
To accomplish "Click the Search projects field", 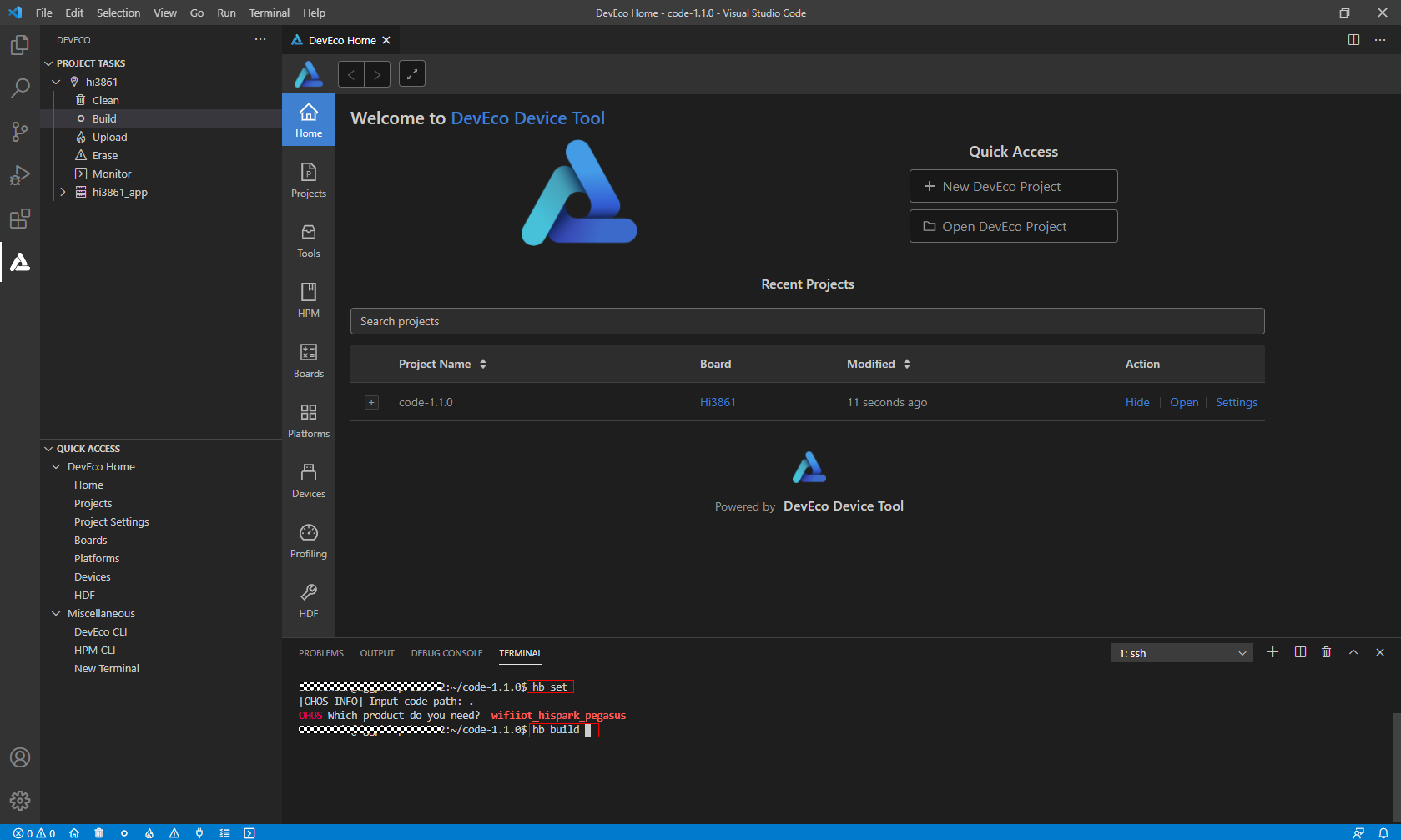I will tap(807, 321).
